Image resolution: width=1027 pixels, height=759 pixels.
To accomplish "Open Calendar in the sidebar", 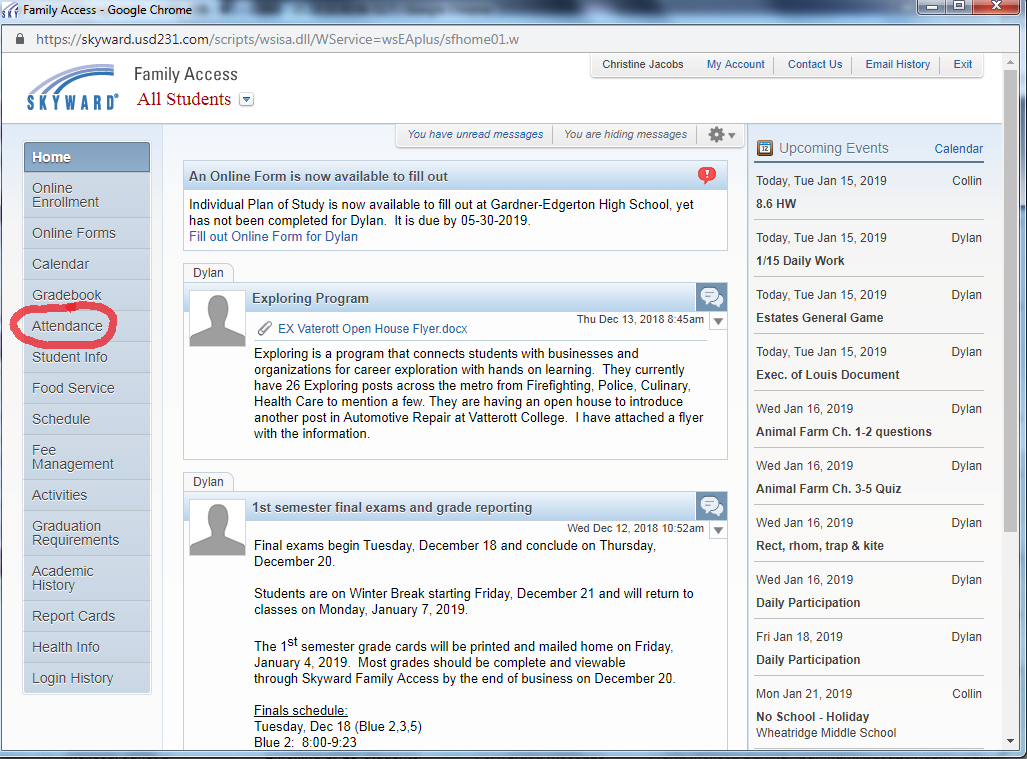I will (87, 264).
